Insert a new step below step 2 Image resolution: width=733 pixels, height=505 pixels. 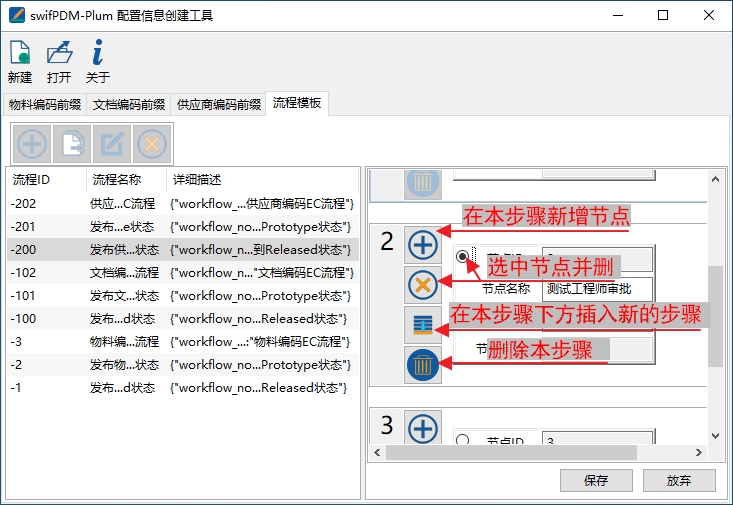[423, 325]
